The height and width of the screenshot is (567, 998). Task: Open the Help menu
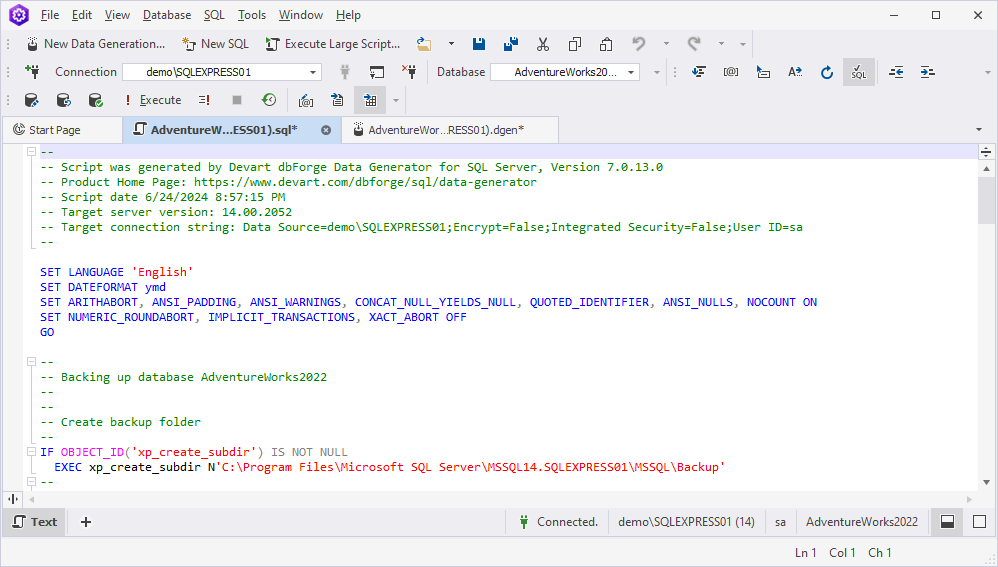pyautogui.click(x=348, y=15)
